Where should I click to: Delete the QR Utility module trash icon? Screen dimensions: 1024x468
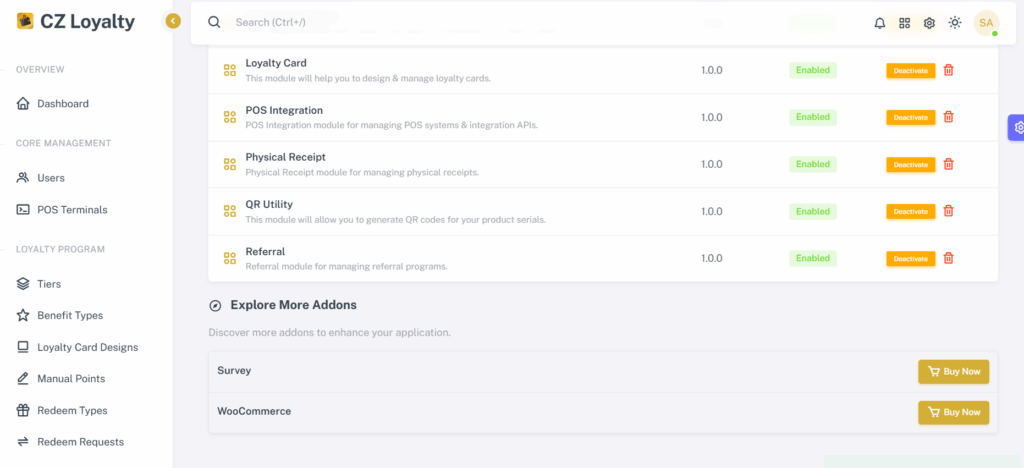(x=949, y=211)
